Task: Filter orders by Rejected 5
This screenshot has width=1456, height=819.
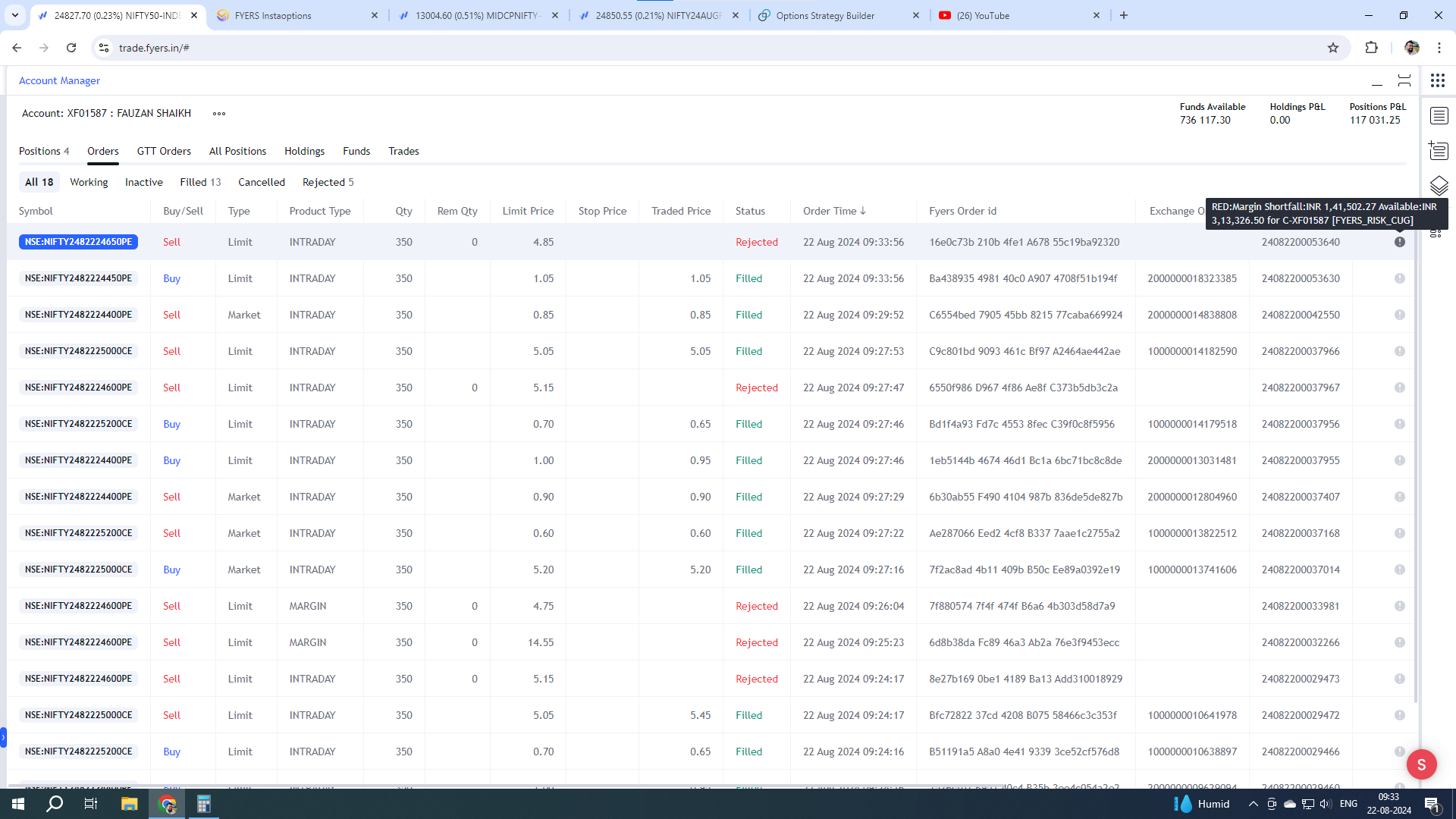Action: tap(328, 182)
